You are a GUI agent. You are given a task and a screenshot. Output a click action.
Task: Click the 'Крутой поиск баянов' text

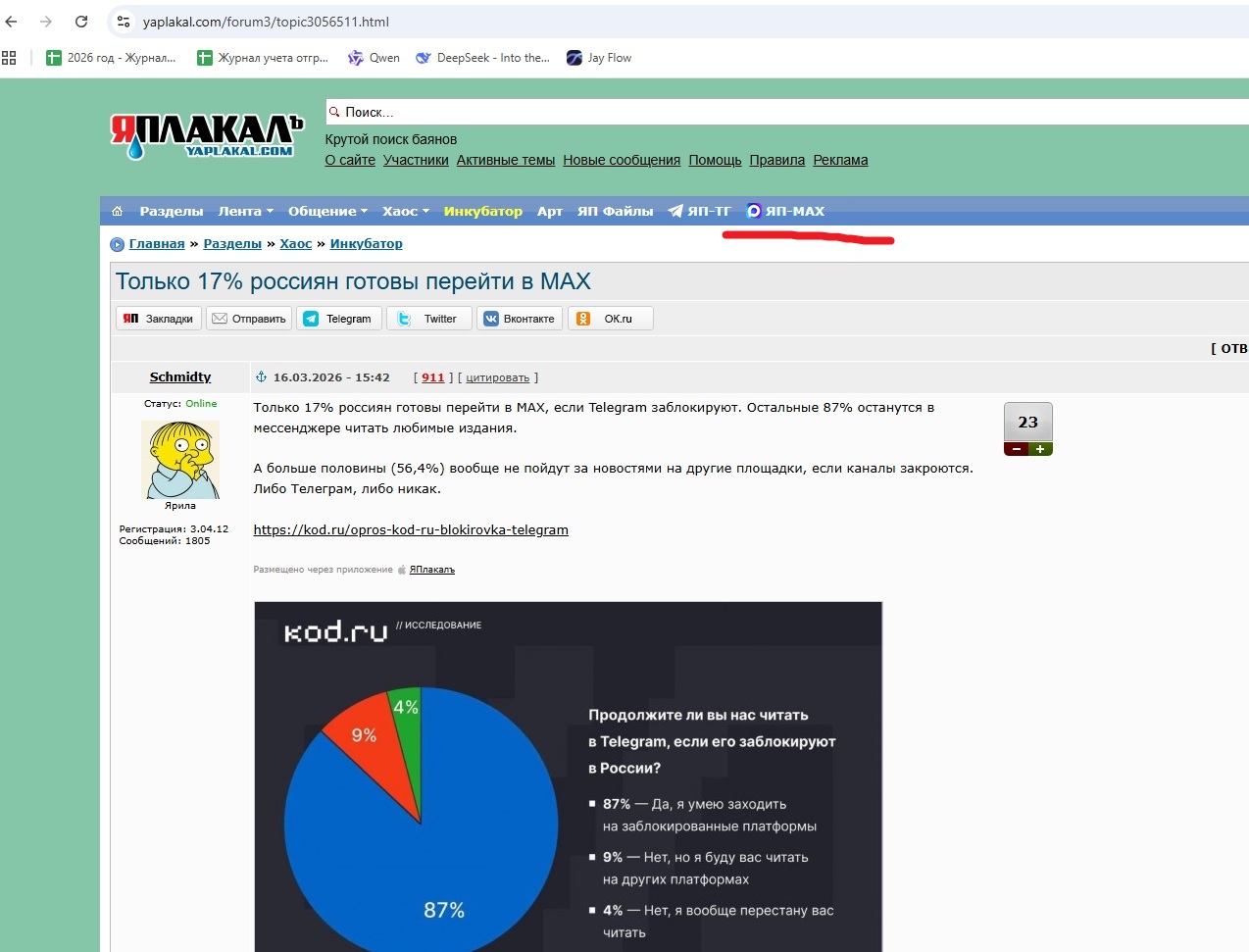pos(391,139)
